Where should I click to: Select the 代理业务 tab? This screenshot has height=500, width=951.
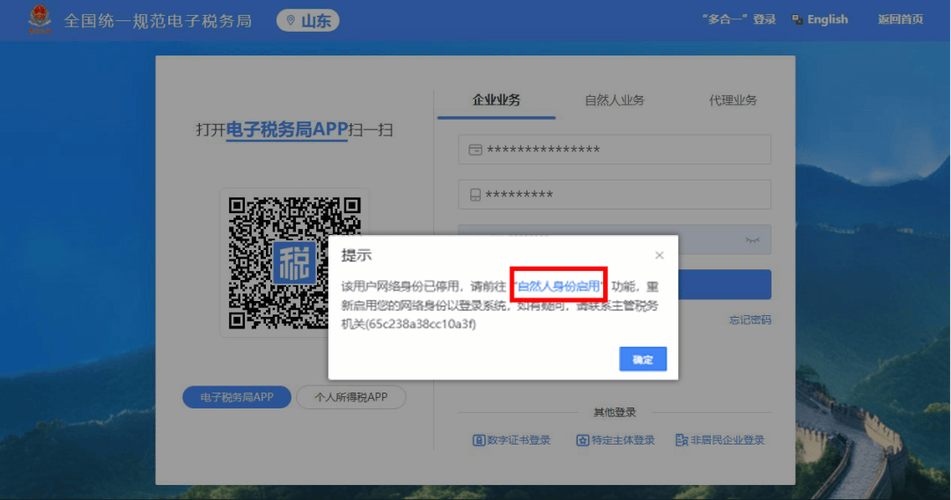click(733, 100)
